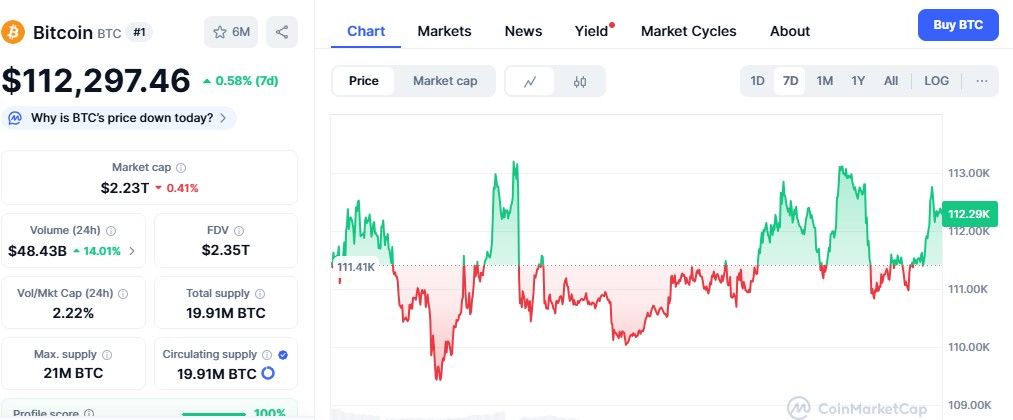The width and height of the screenshot is (1013, 420).
Task: Expand 'Why is BTC's price down today?'
Action: (x=119, y=118)
